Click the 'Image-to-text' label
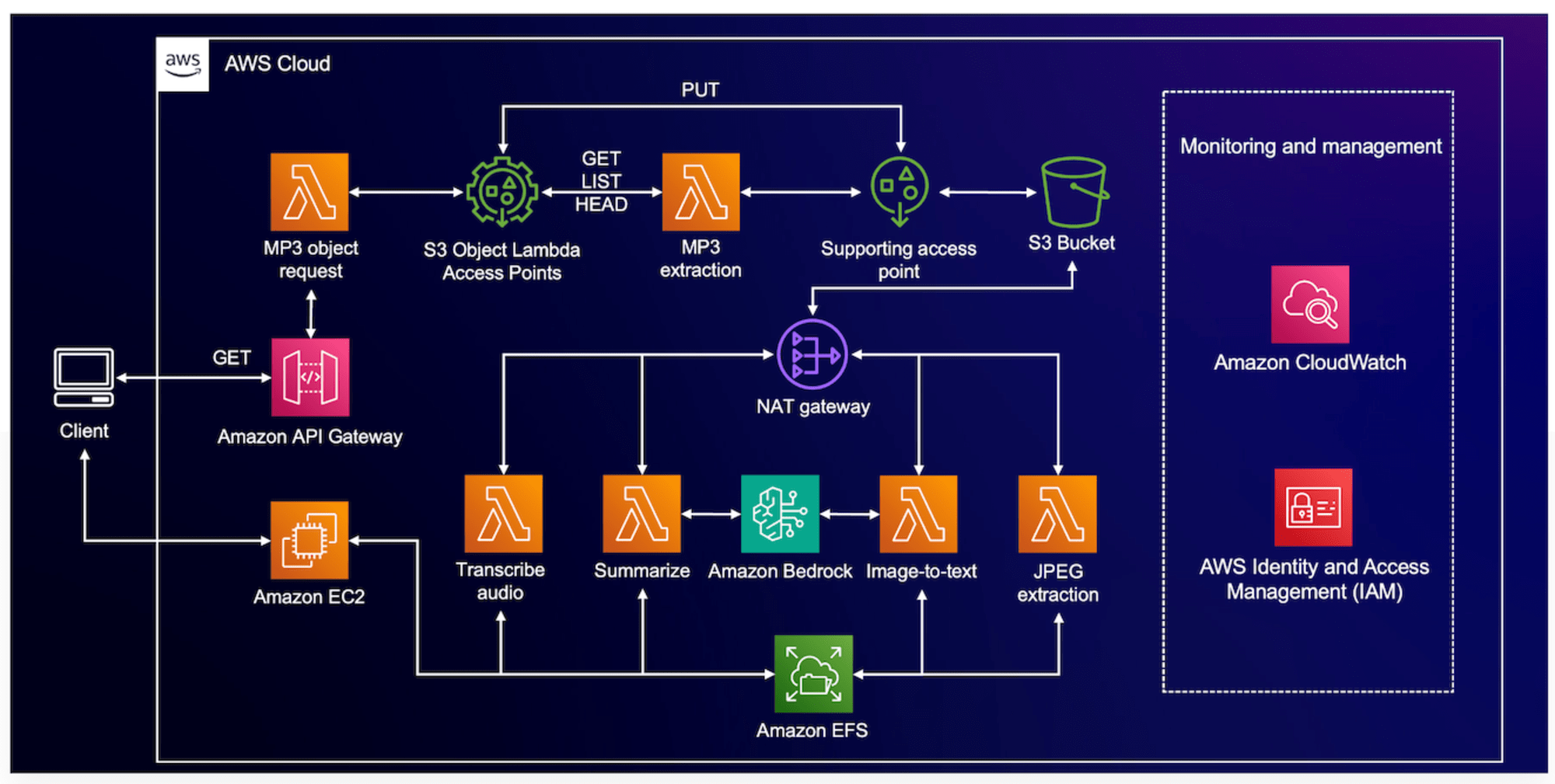This screenshot has height=784, width=1555. pyautogui.click(x=921, y=571)
